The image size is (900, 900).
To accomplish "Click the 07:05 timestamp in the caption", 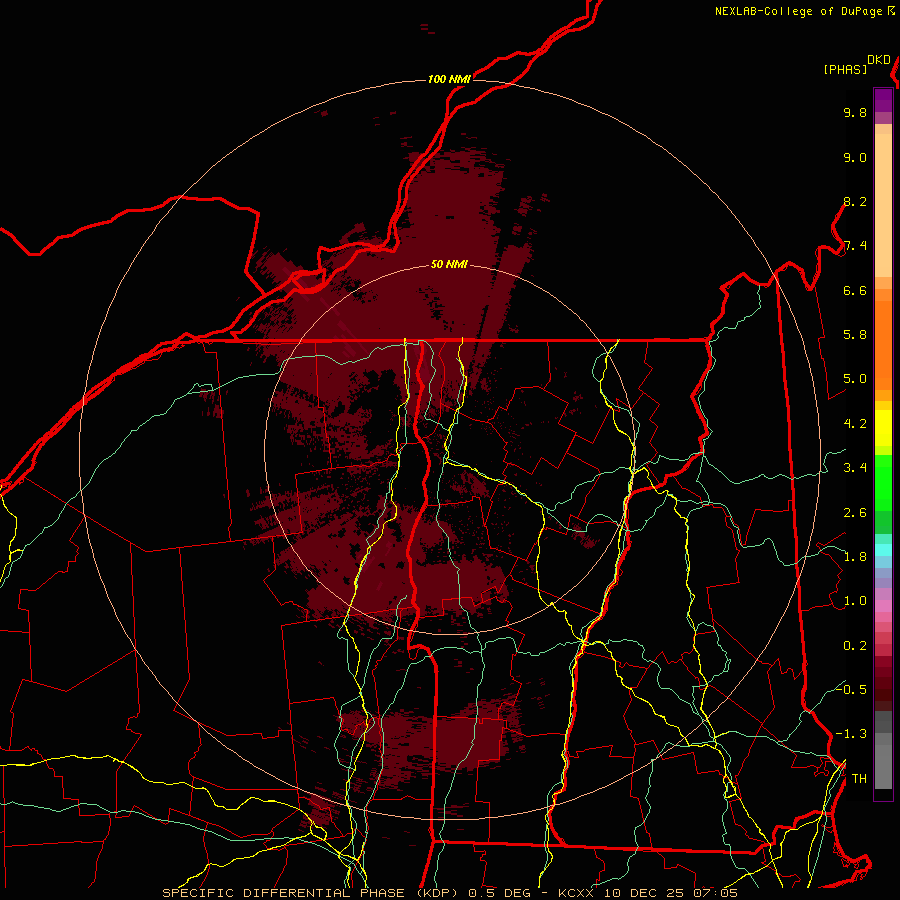I will [x=715, y=893].
